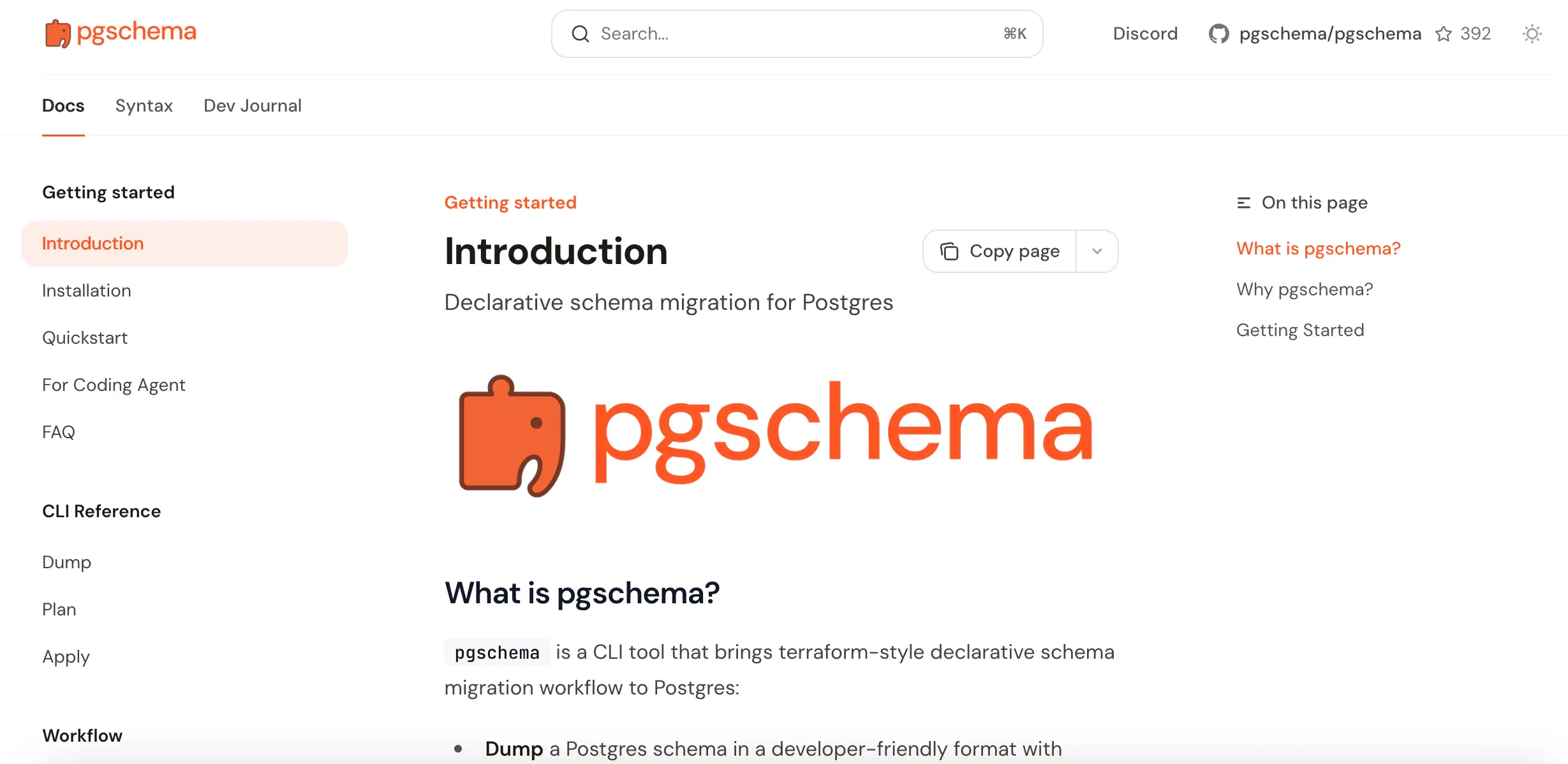Select What is pgschema? in page outline
Image resolution: width=1568 pixels, height=764 pixels.
[x=1318, y=248]
